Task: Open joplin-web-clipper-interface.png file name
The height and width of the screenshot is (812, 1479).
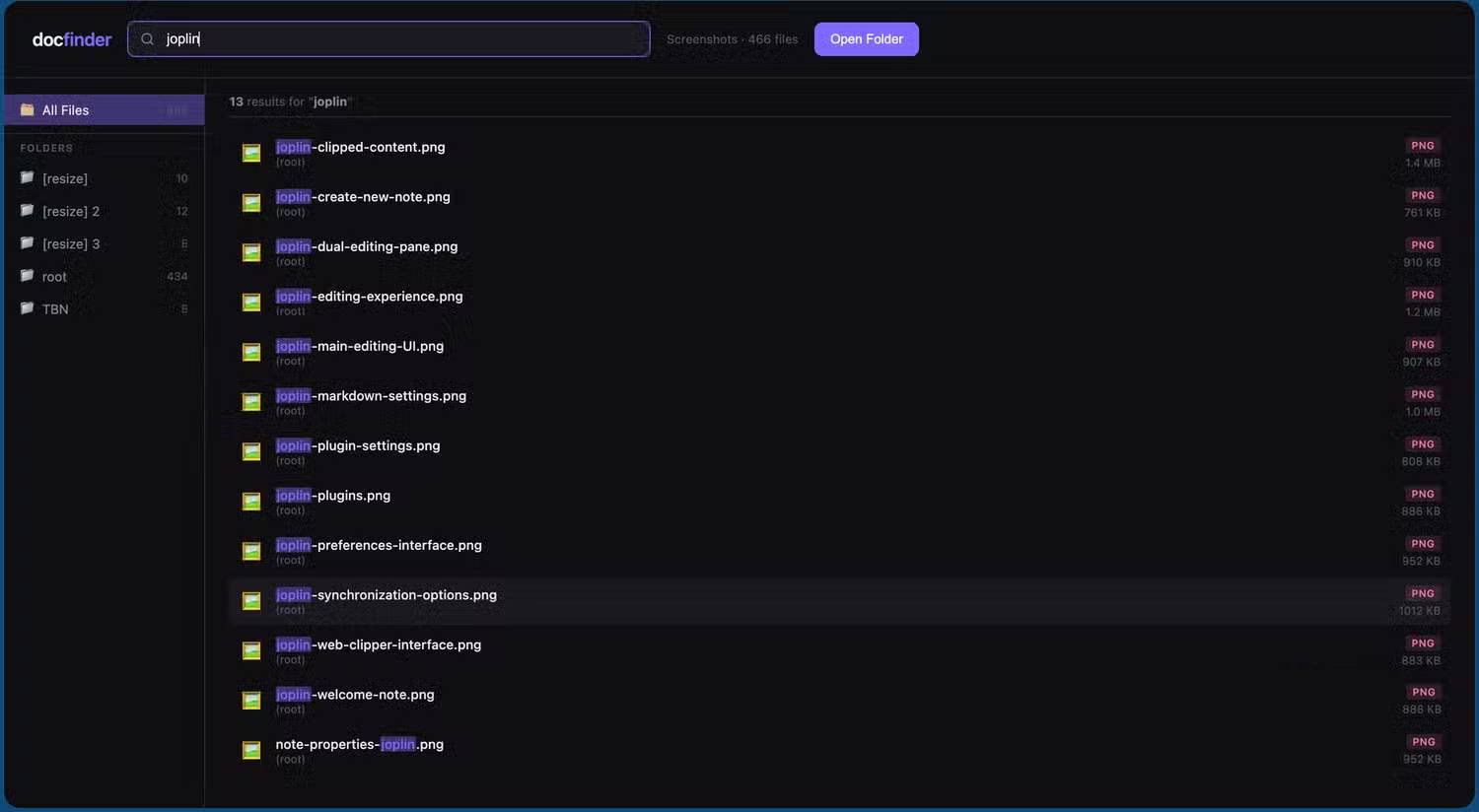Action: pos(379,644)
